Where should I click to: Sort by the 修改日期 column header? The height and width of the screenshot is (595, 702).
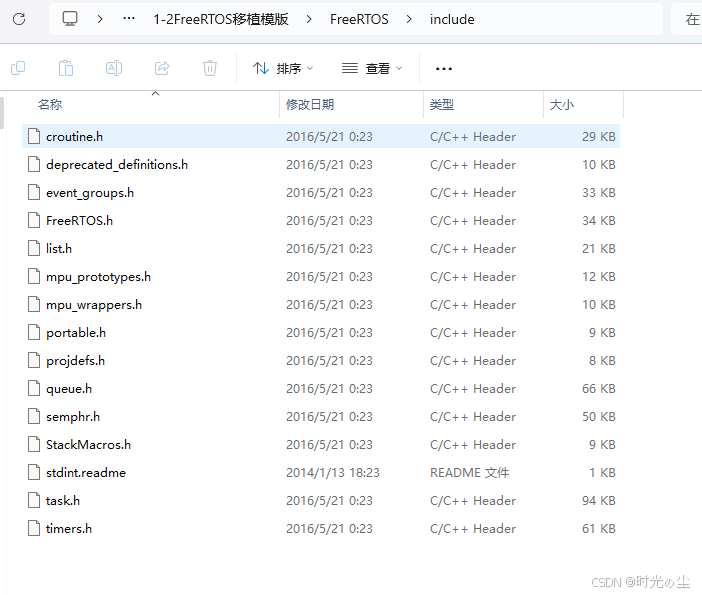pos(310,105)
